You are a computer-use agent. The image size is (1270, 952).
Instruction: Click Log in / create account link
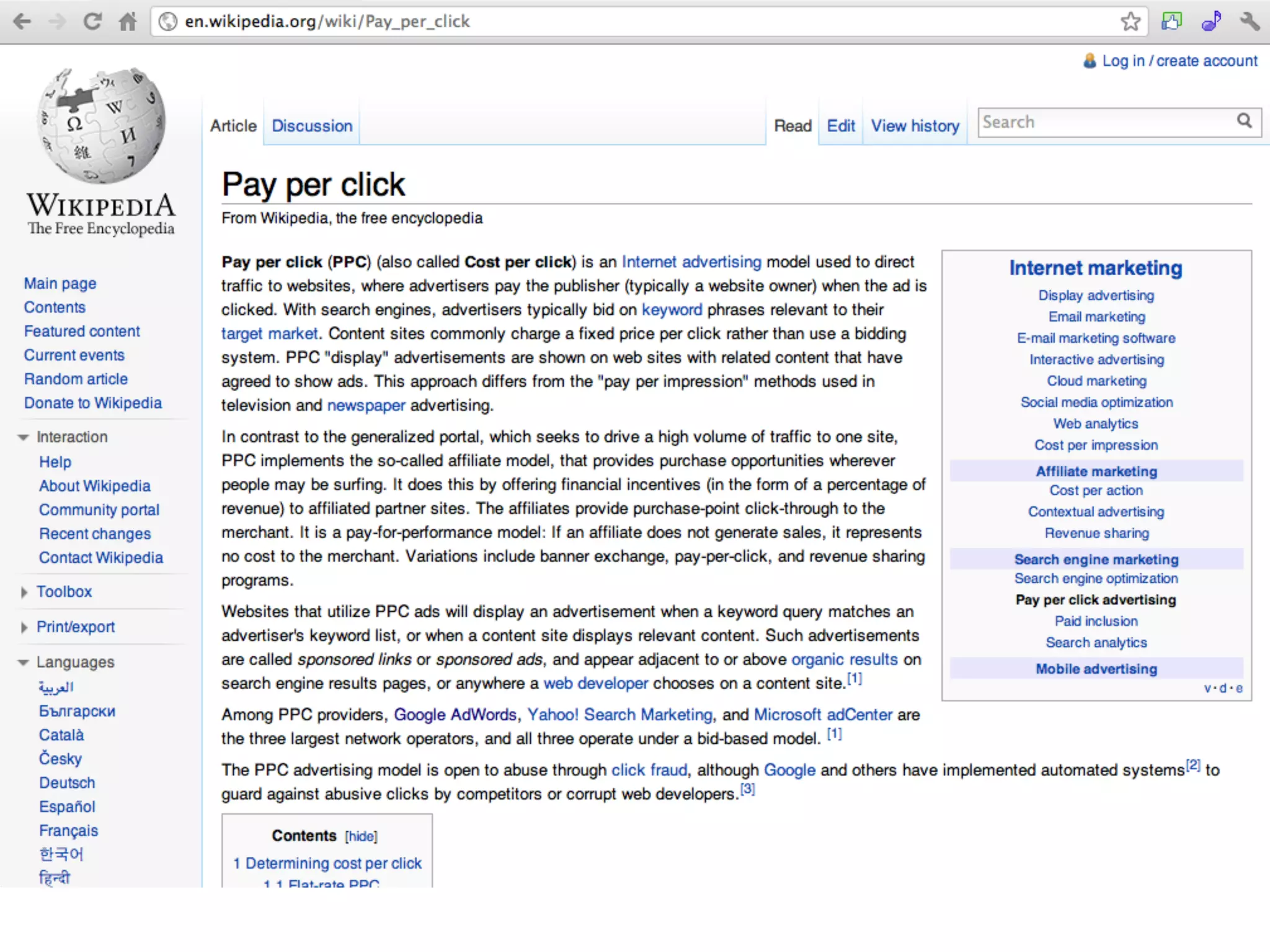point(1179,61)
